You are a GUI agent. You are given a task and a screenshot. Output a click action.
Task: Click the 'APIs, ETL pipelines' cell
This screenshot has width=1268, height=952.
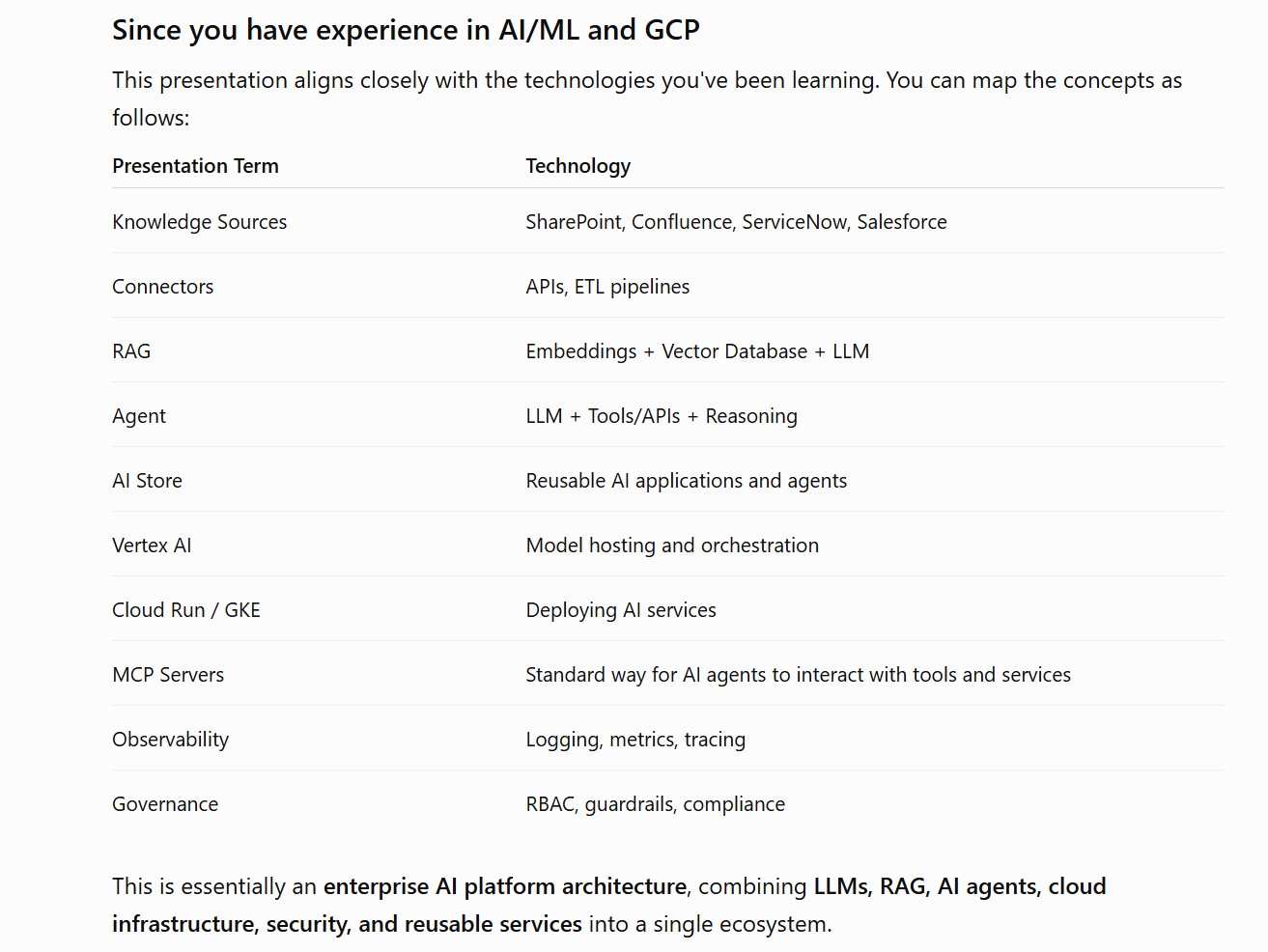pyautogui.click(x=607, y=287)
